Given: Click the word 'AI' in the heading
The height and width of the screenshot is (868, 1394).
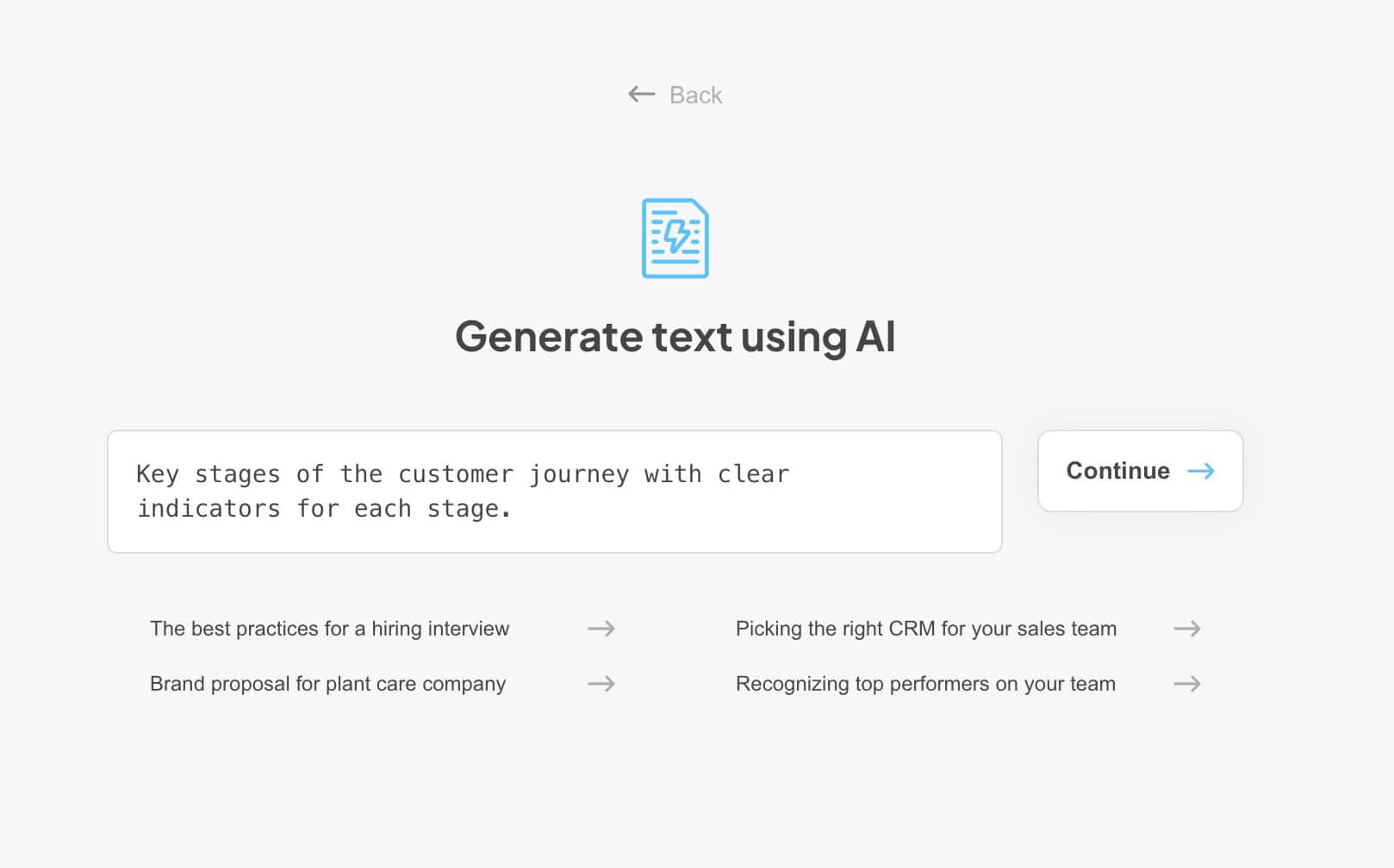Looking at the screenshot, I should (x=875, y=337).
